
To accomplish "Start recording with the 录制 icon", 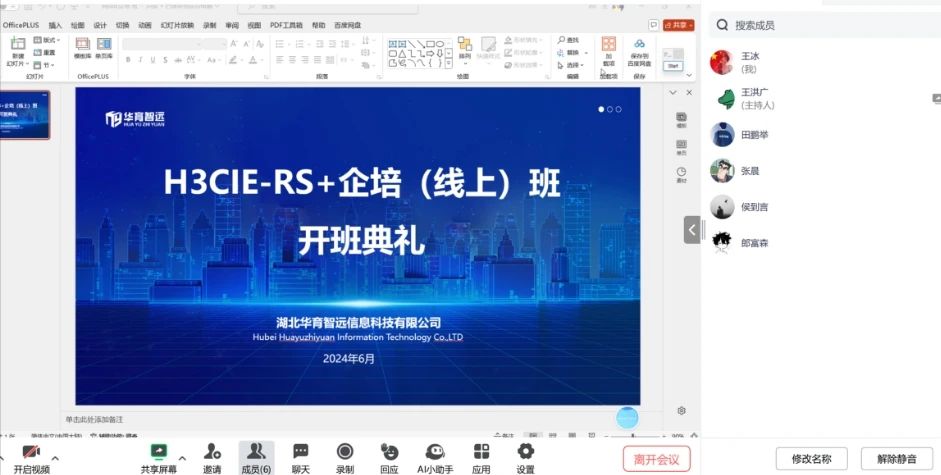I will click(344, 452).
